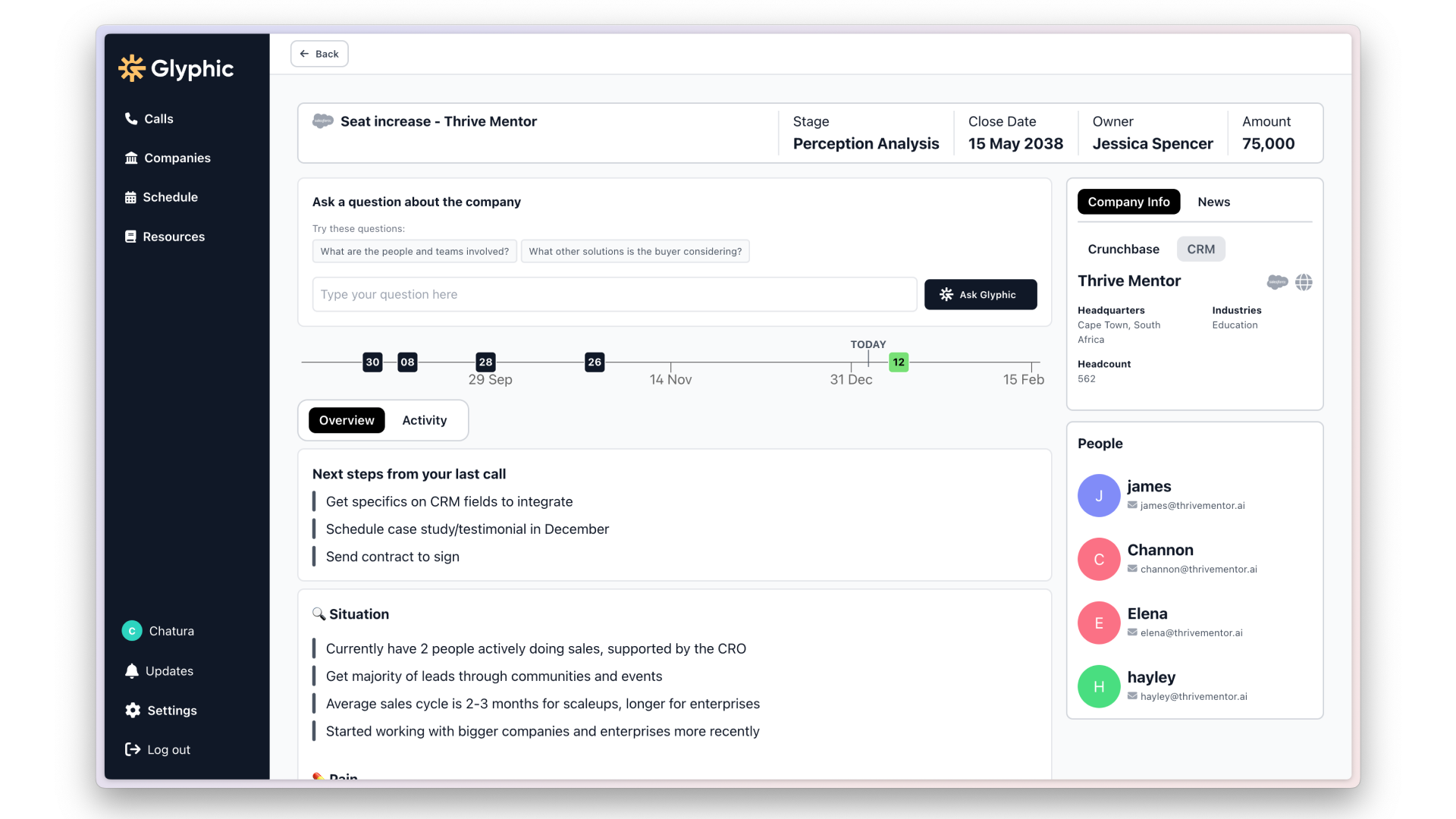This screenshot has height=819, width=1456.
Task: Open the Activity tab
Action: (x=424, y=419)
